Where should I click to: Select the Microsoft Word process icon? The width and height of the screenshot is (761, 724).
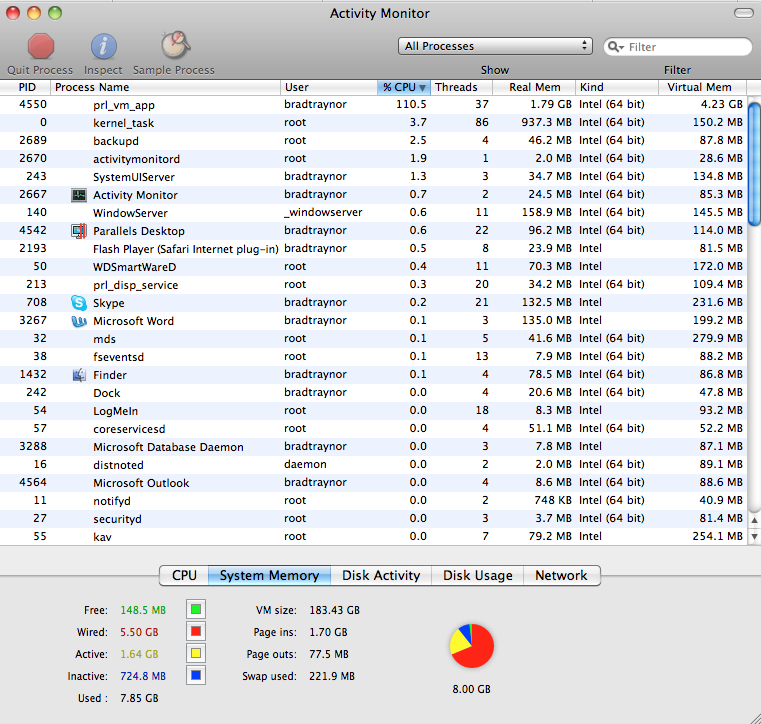coord(79,321)
